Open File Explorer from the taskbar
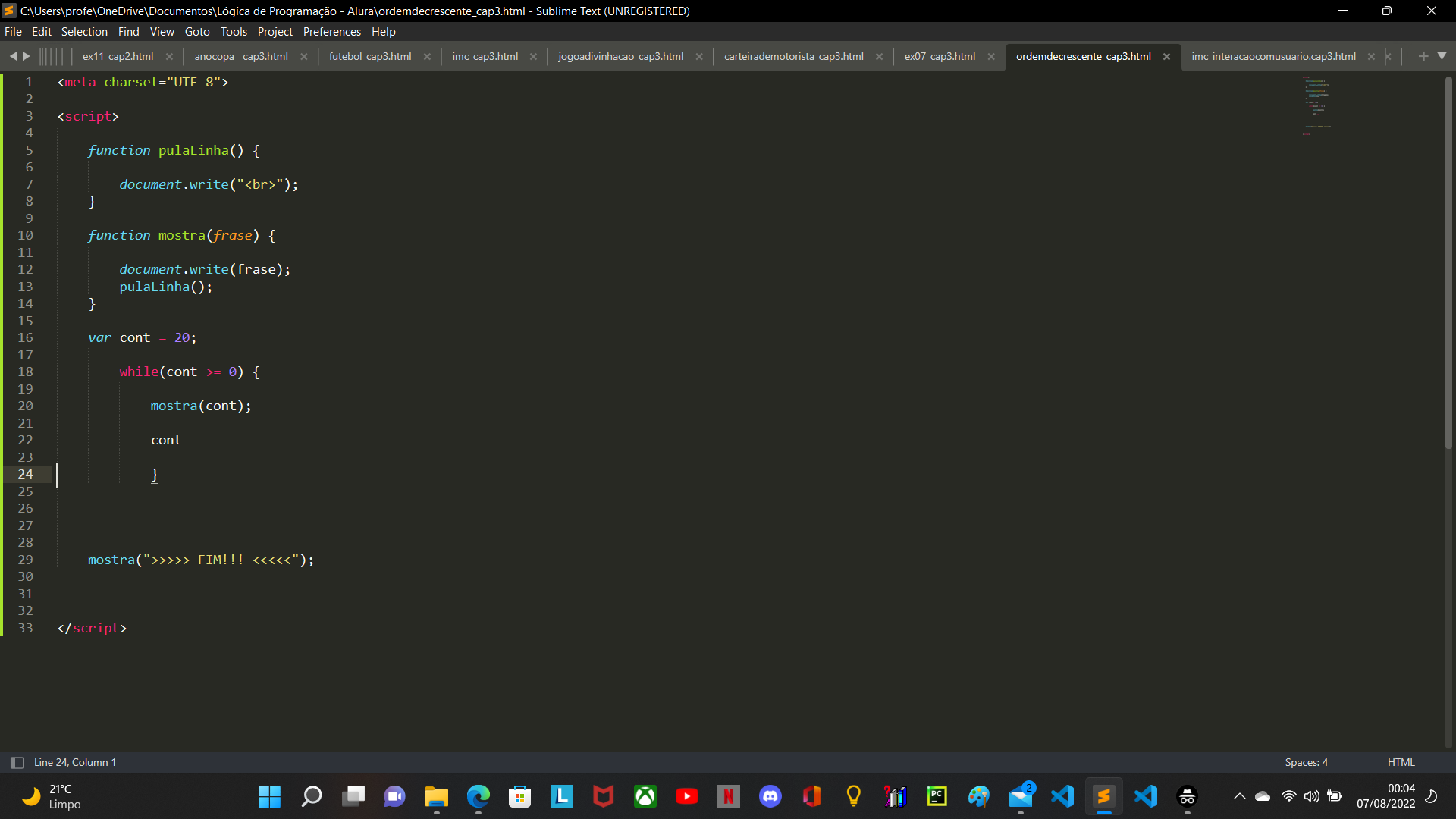The height and width of the screenshot is (819, 1456). click(437, 796)
